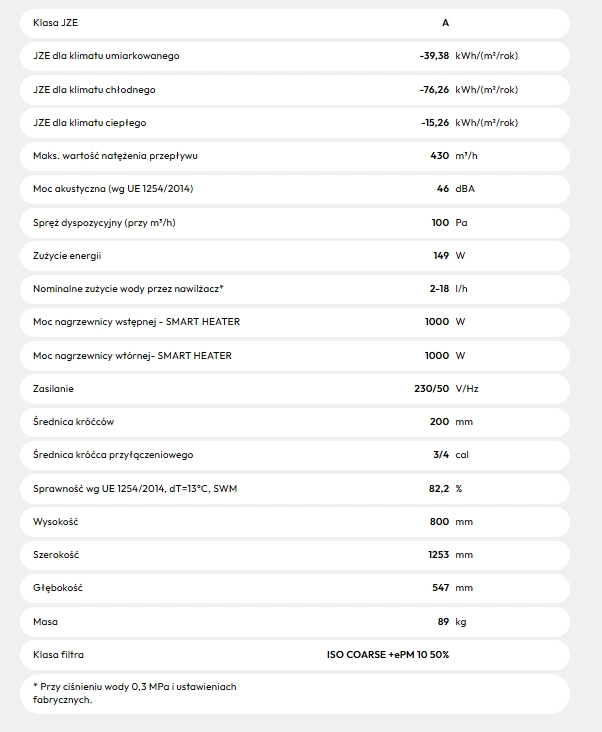The height and width of the screenshot is (732, 602).
Task: Select the 1253 mm Szerokość value
Action: pos(450,555)
